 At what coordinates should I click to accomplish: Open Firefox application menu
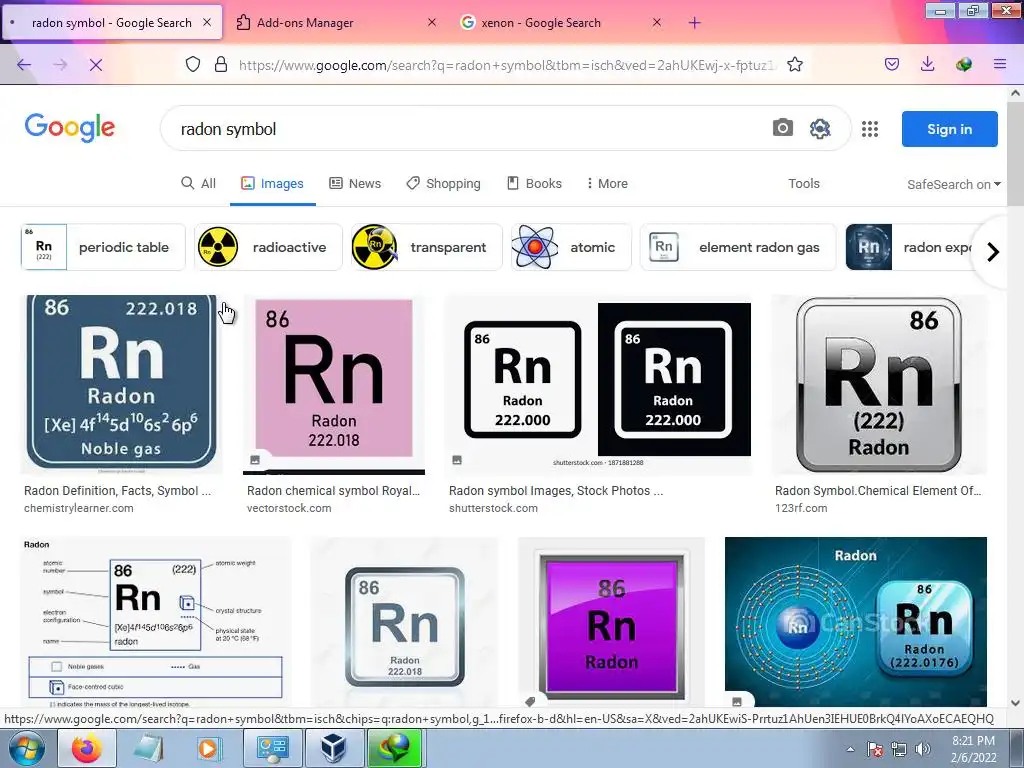coord(1000,64)
